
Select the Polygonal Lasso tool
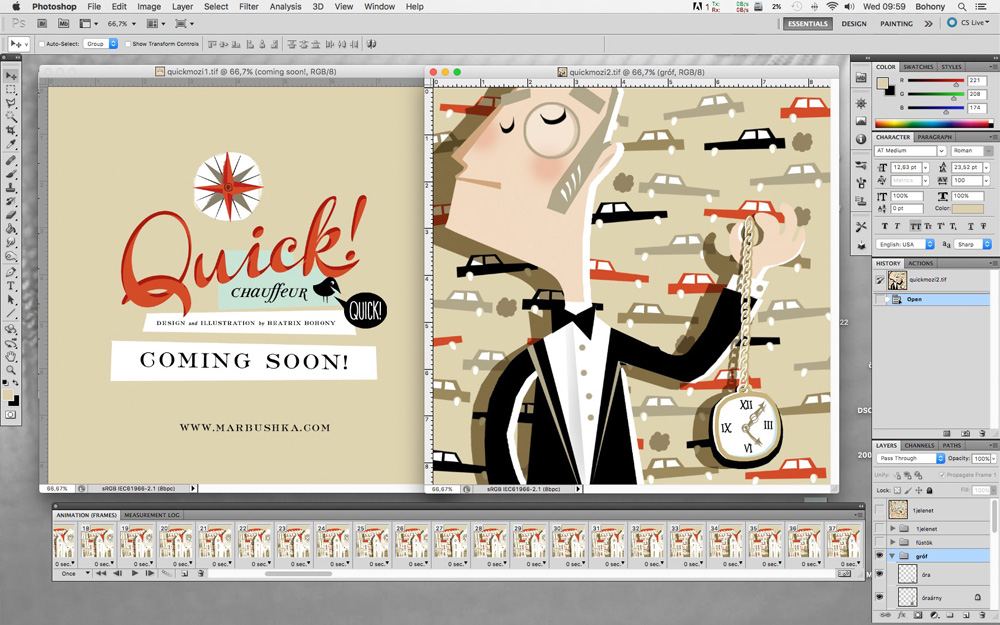[11, 103]
